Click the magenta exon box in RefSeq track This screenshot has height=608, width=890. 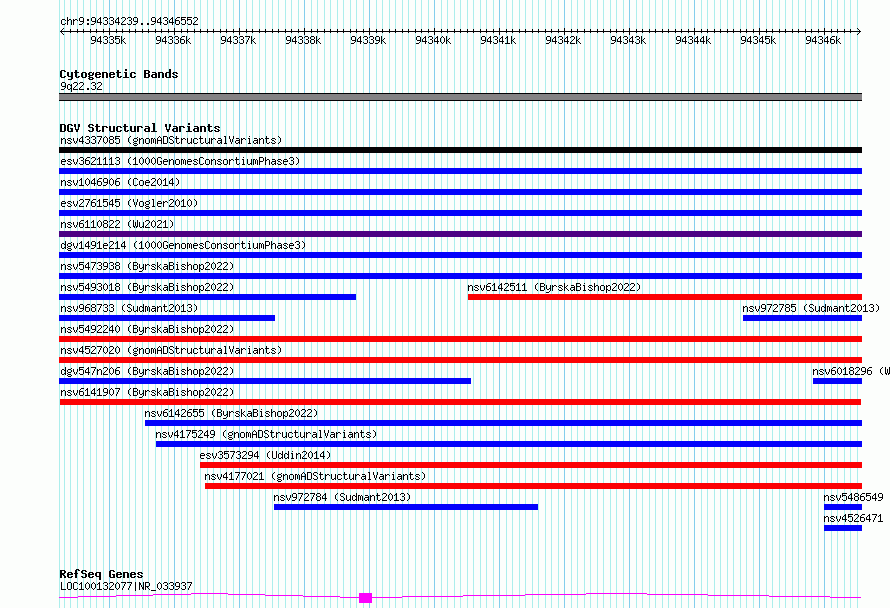point(366,598)
